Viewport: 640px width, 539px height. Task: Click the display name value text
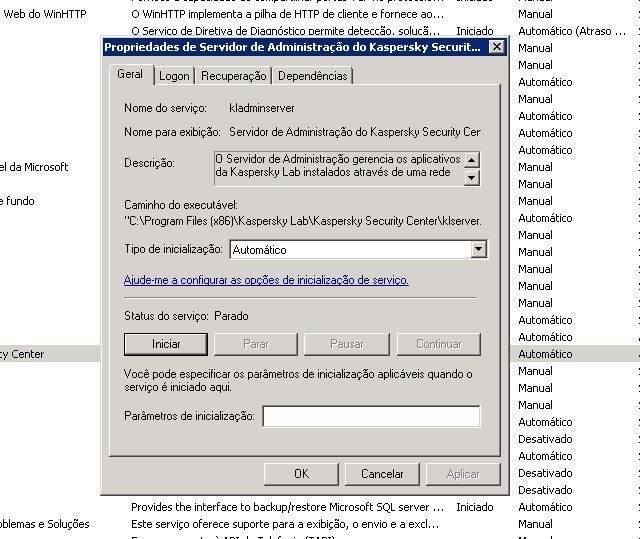355,132
